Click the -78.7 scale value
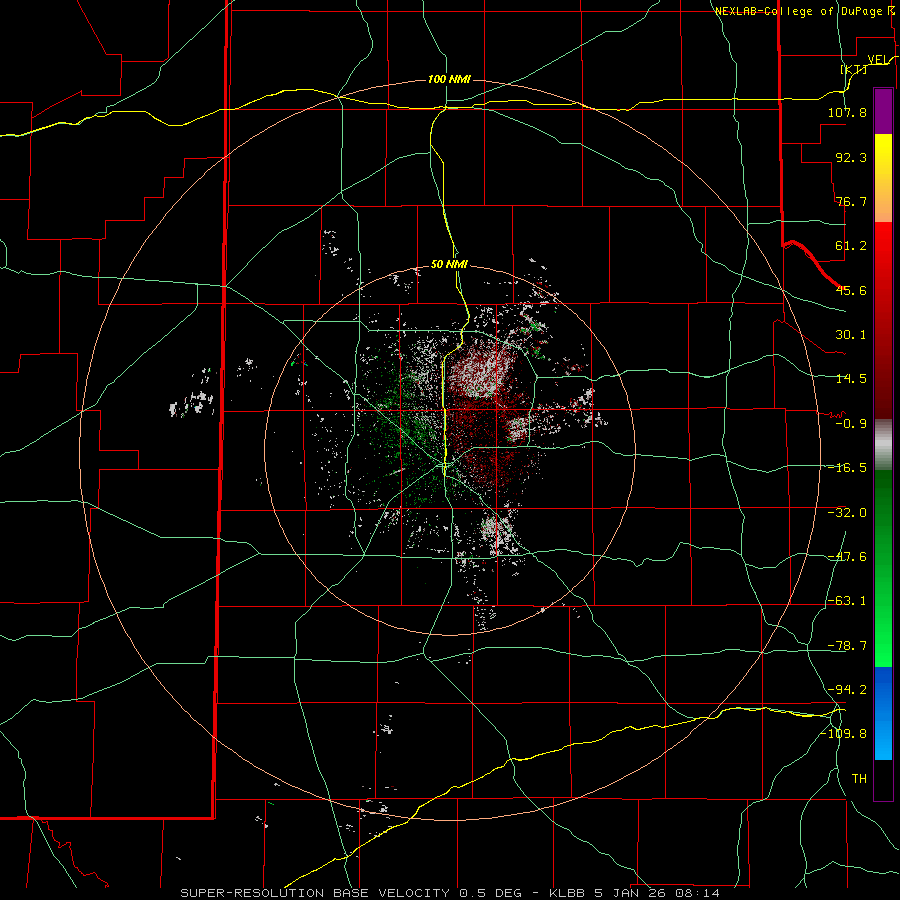Screen dimensions: 900x900 [847, 646]
